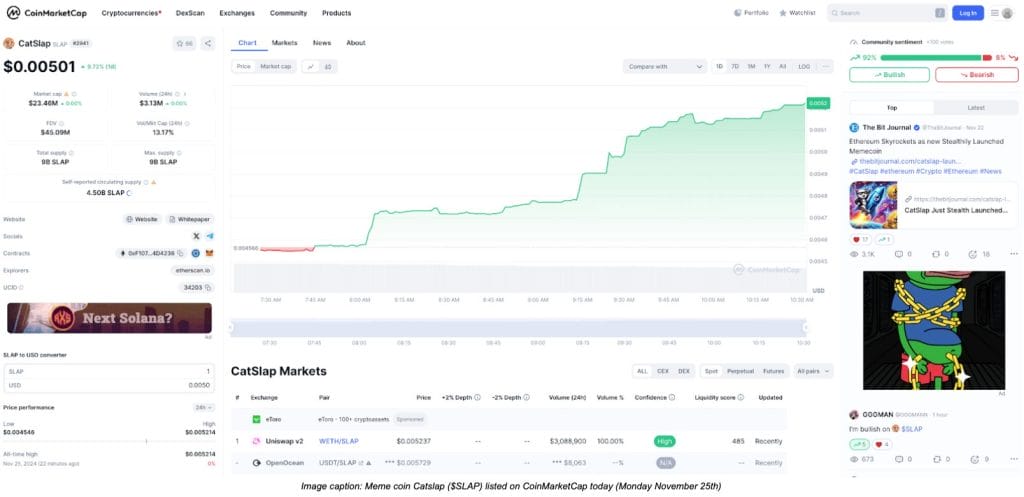1024x497 pixels.
Task: Switch chart to Price view
Action: click(244, 66)
